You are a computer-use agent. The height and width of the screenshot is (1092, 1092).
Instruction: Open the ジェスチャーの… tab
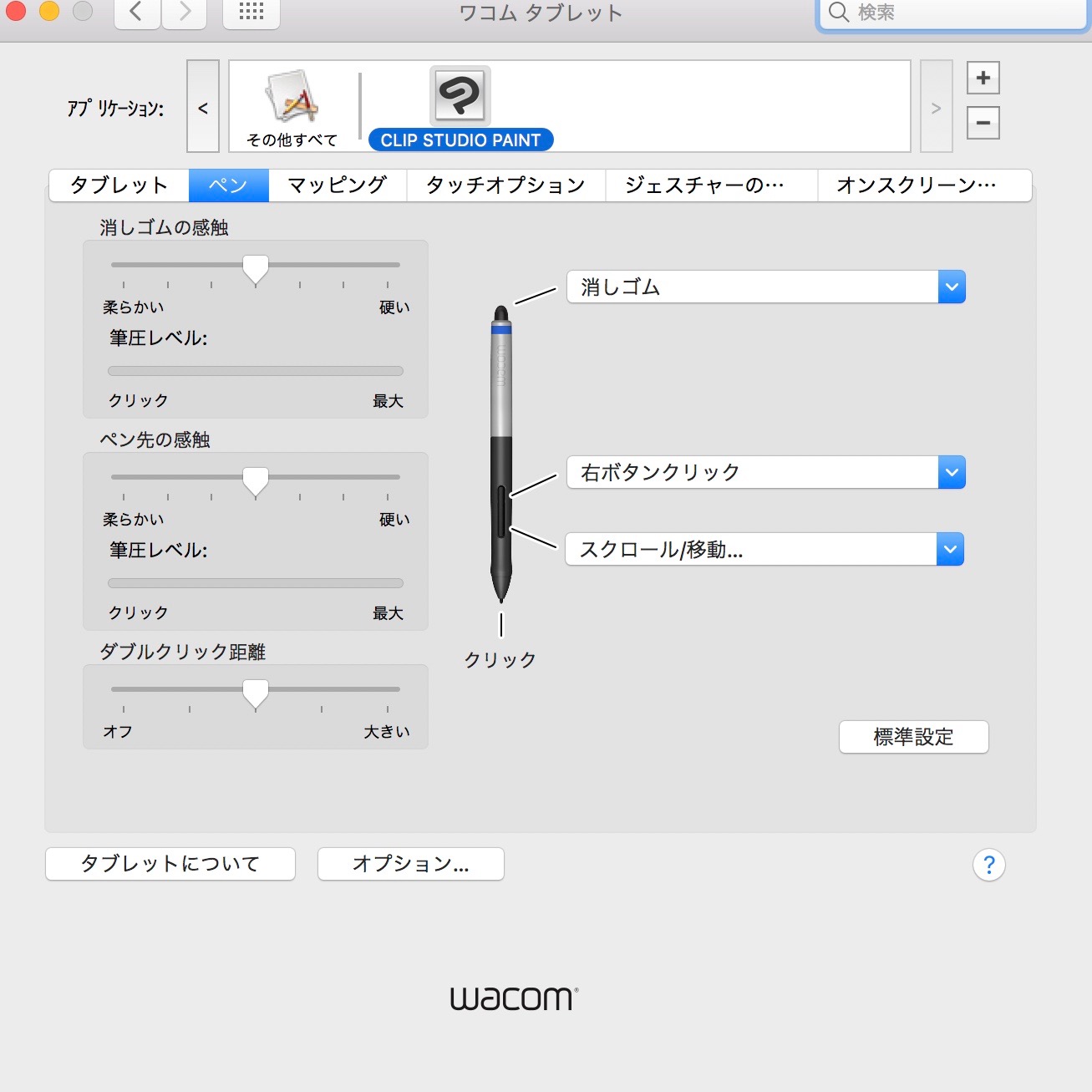711,185
